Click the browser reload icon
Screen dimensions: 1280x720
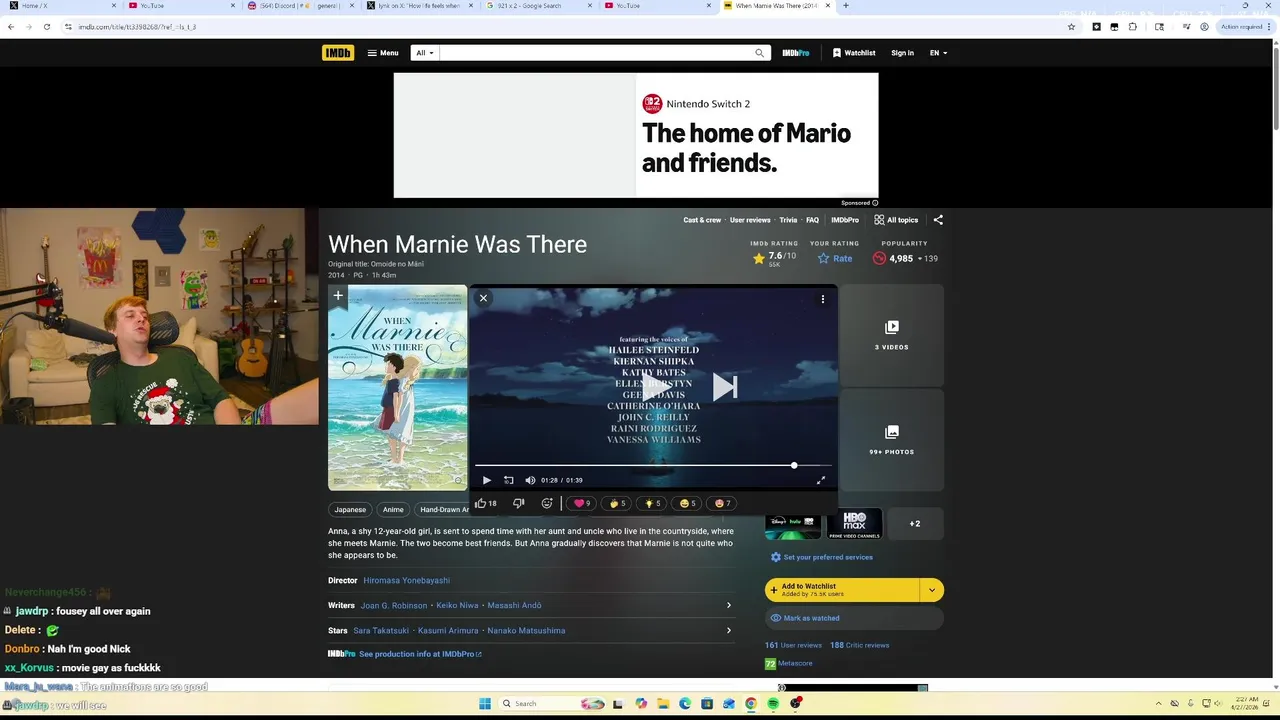tap(47, 27)
